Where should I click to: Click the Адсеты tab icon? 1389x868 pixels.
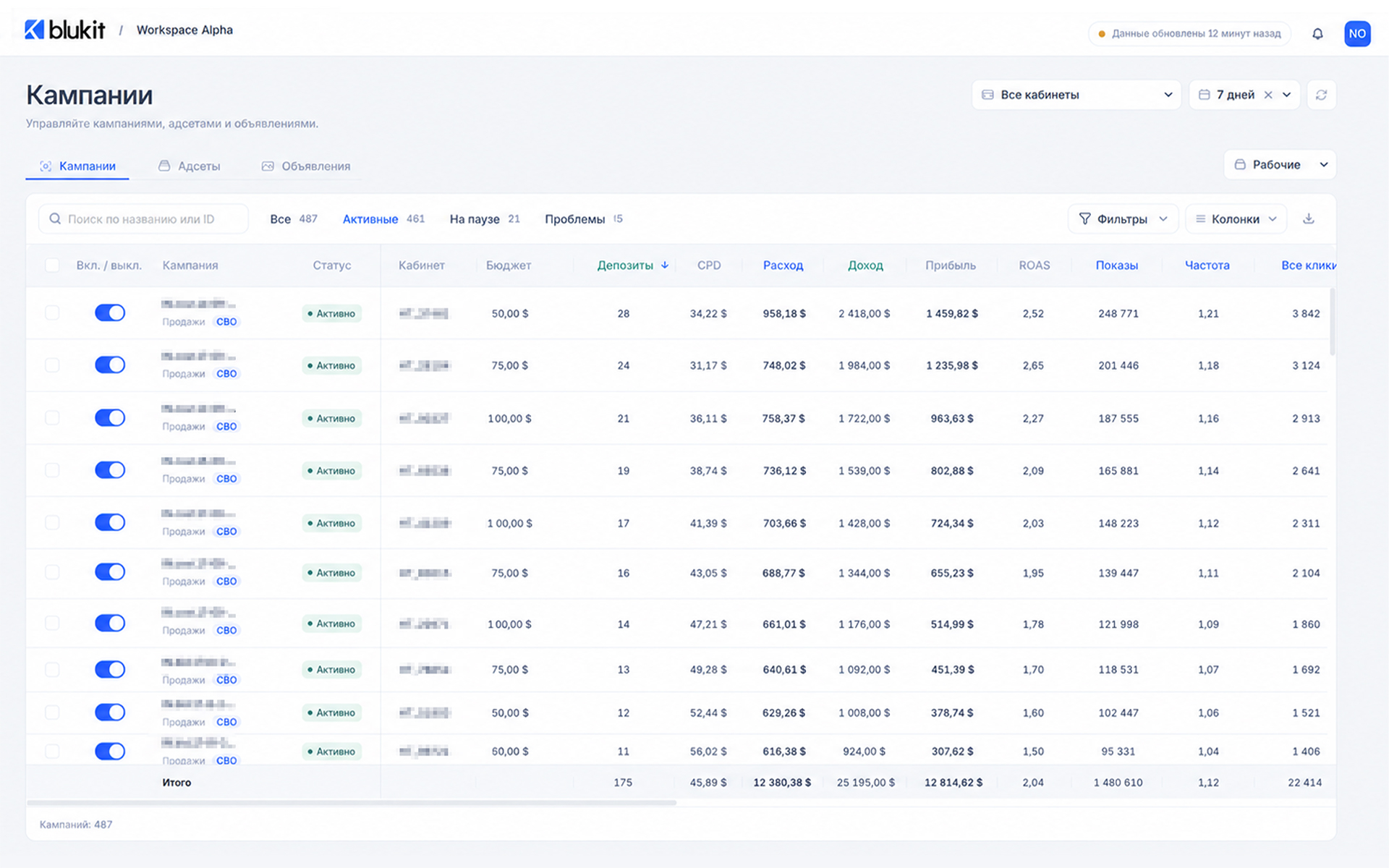[164, 166]
